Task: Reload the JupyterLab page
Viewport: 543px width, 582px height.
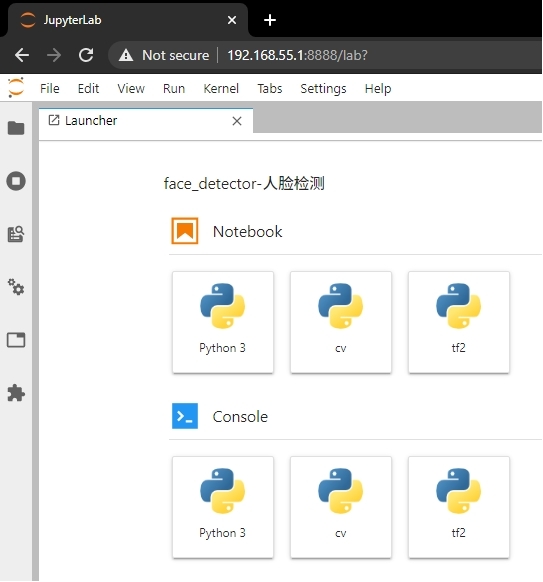Action: (x=86, y=55)
